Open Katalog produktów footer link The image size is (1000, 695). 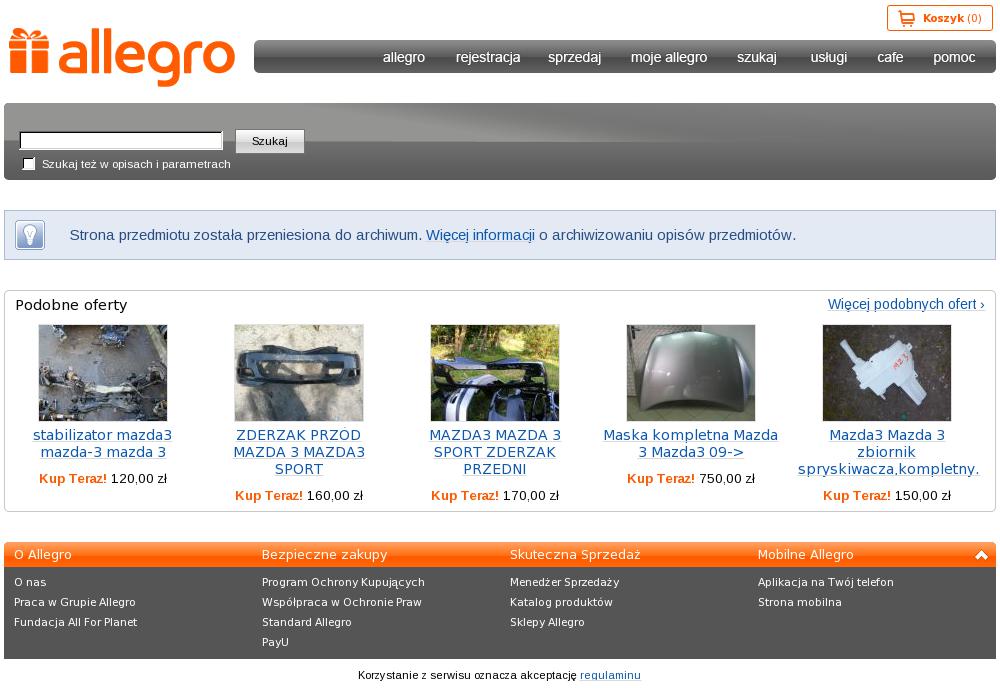[x=561, y=602]
